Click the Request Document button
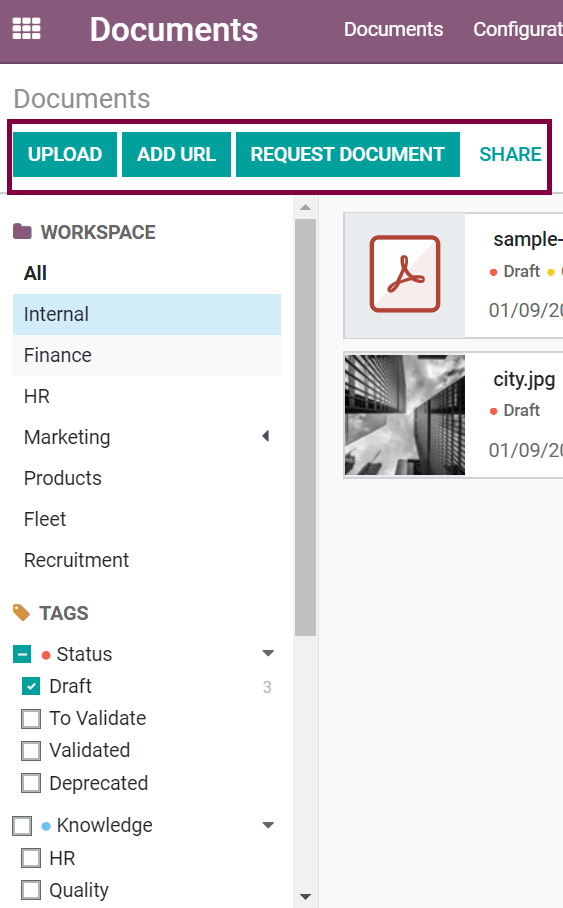The height and width of the screenshot is (908, 563). [x=348, y=154]
